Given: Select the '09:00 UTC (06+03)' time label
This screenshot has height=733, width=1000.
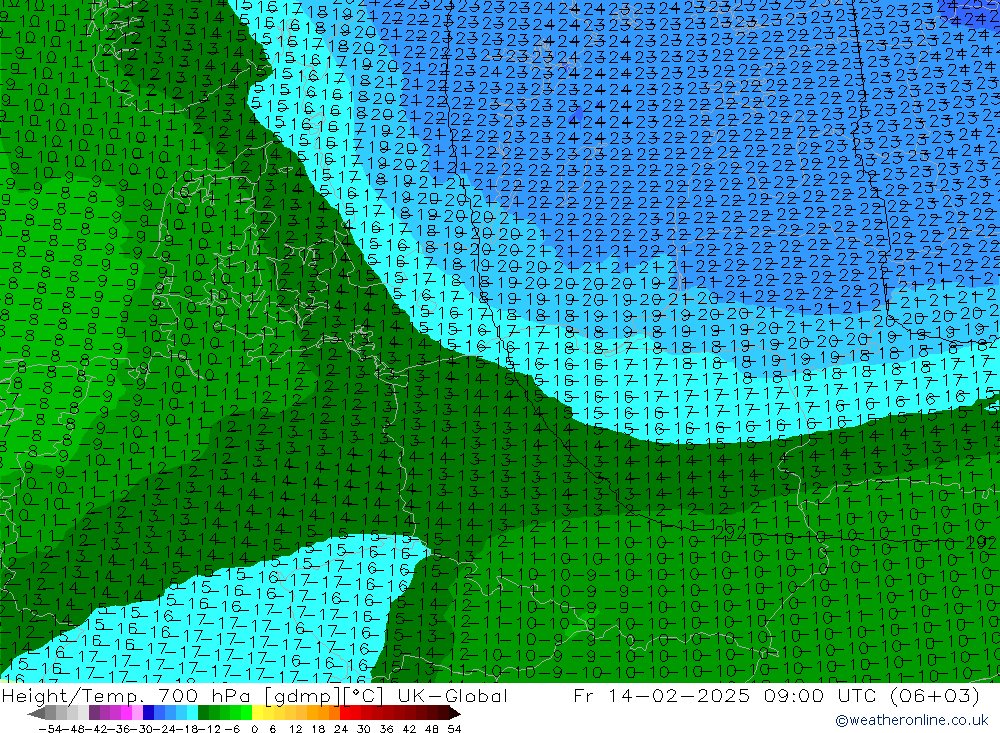Looking at the screenshot, I should coord(872,695).
